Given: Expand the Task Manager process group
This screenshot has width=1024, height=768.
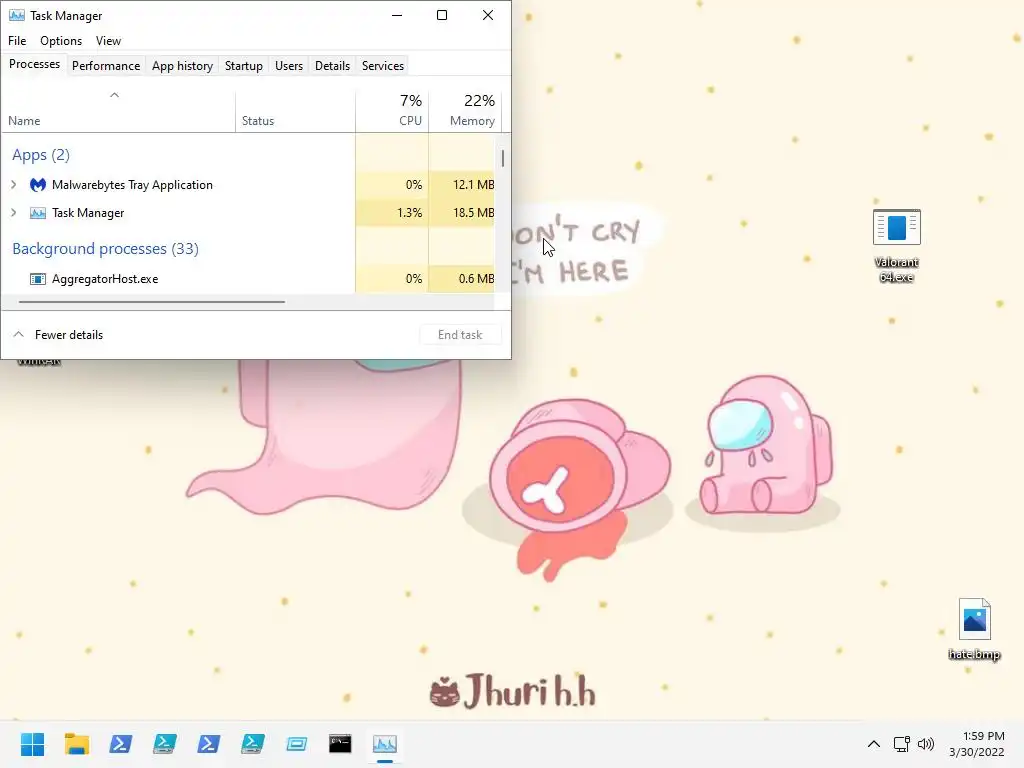Looking at the screenshot, I should [x=14, y=213].
